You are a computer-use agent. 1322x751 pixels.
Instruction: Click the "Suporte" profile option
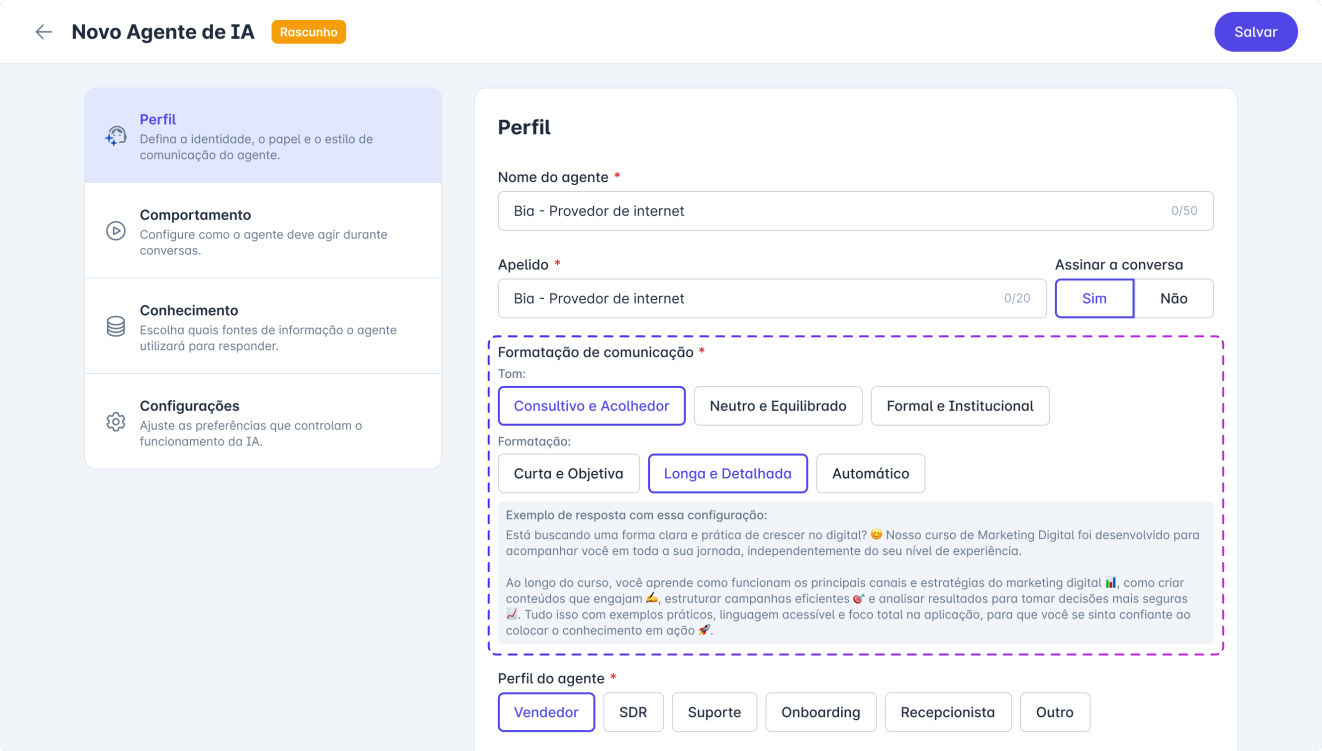[x=714, y=711]
